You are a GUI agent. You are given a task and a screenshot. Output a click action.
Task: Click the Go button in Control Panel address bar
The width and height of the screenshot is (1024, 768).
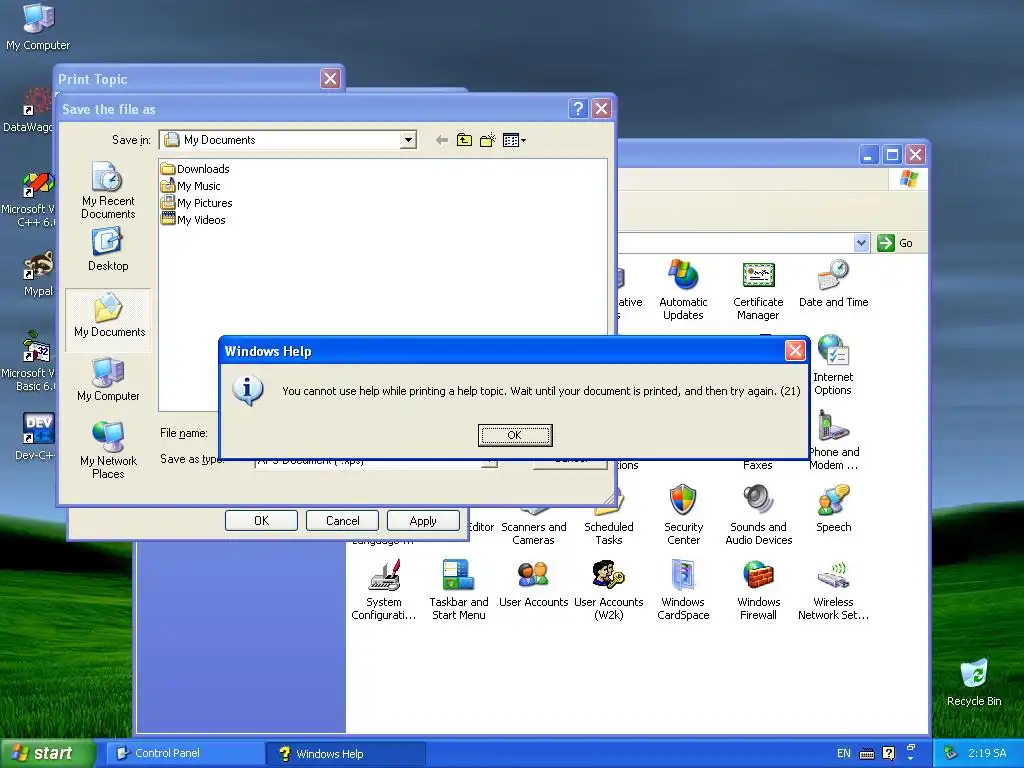tap(895, 243)
